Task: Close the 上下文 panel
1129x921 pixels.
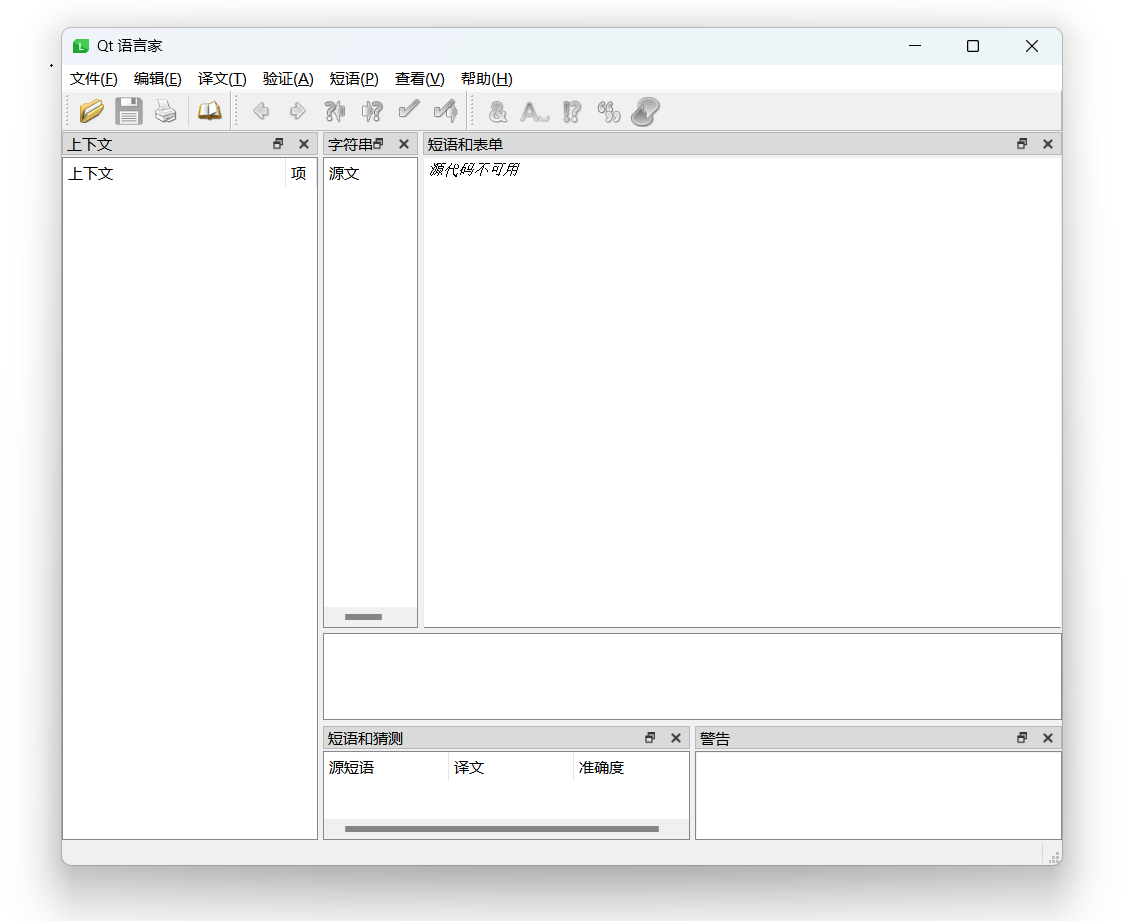Action: pyautogui.click(x=304, y=144)
